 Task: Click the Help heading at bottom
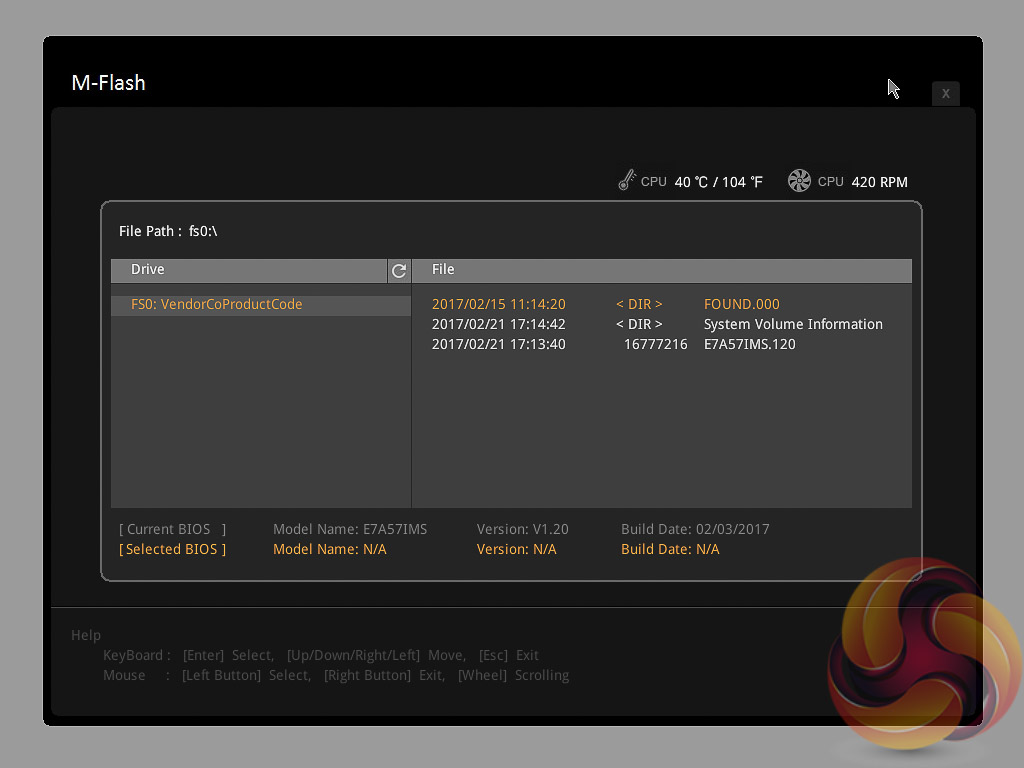(x=86, y=636)
